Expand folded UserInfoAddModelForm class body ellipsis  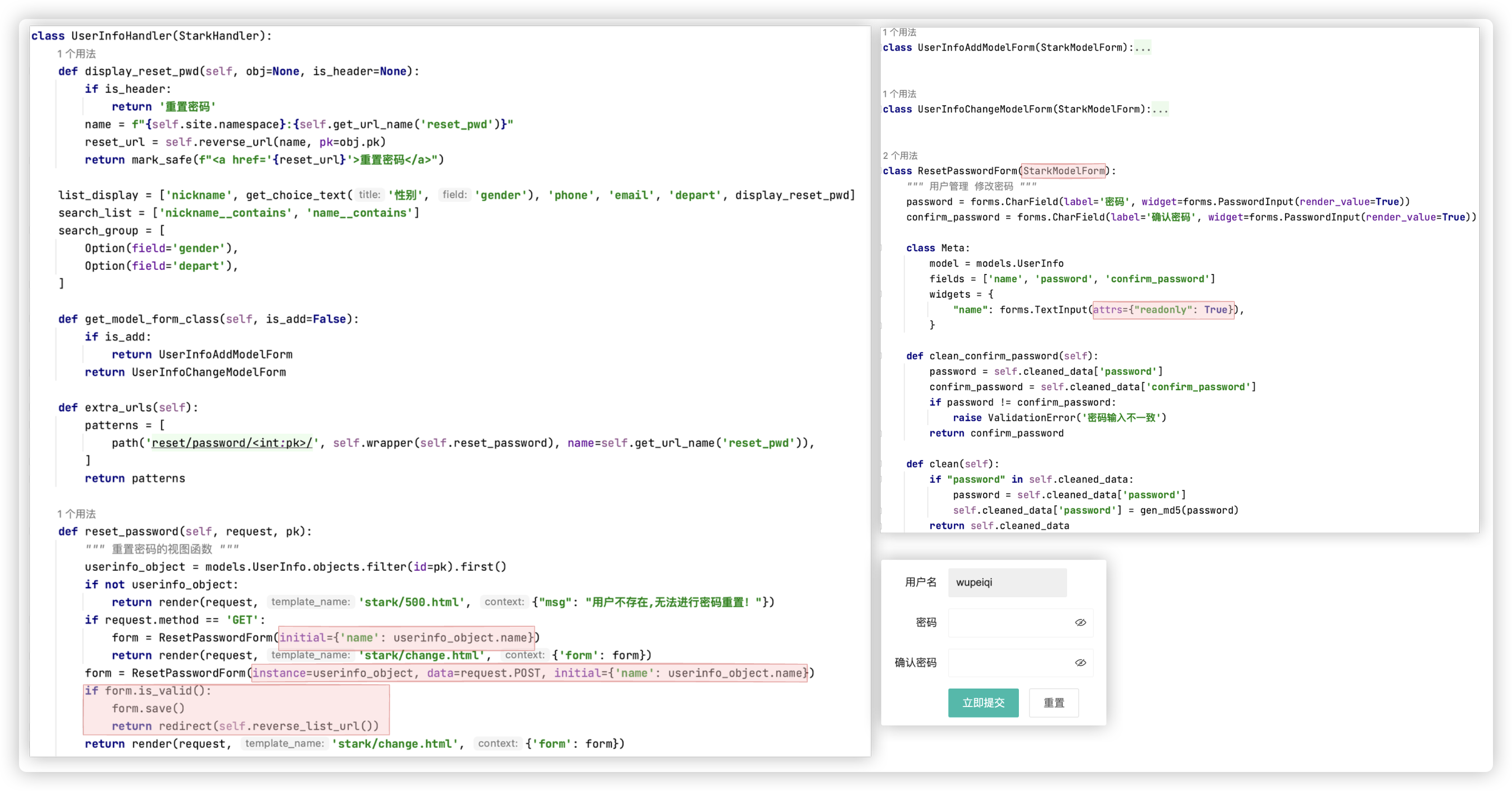coord(1142,48)
